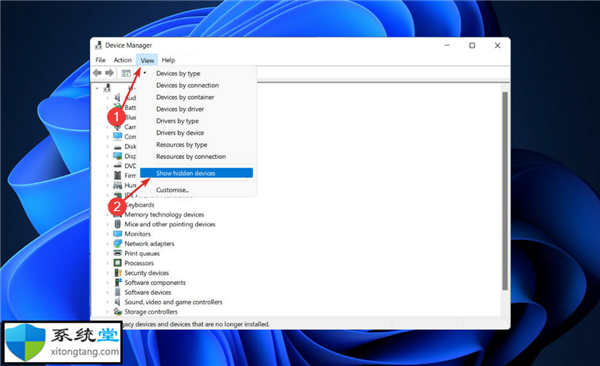Expand the Processors tree node

[x=108, y=263]
